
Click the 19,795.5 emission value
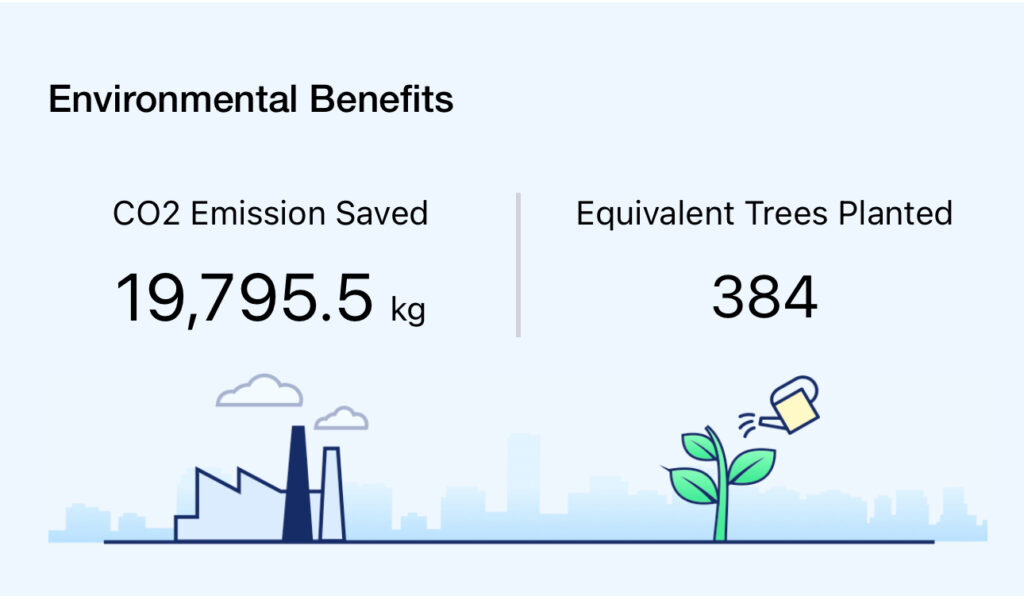245,298
